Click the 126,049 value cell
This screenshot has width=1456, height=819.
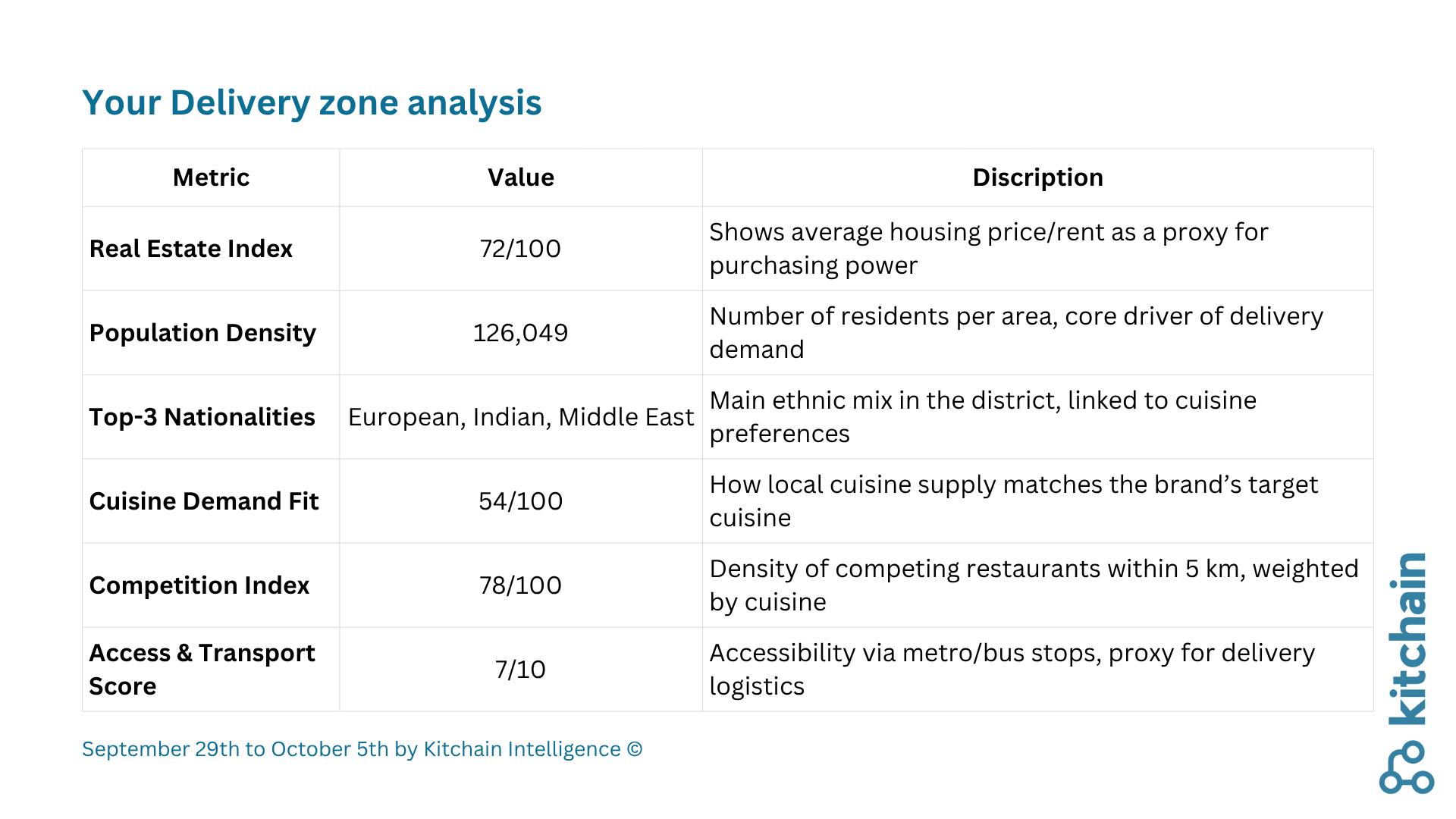(520, 333)
